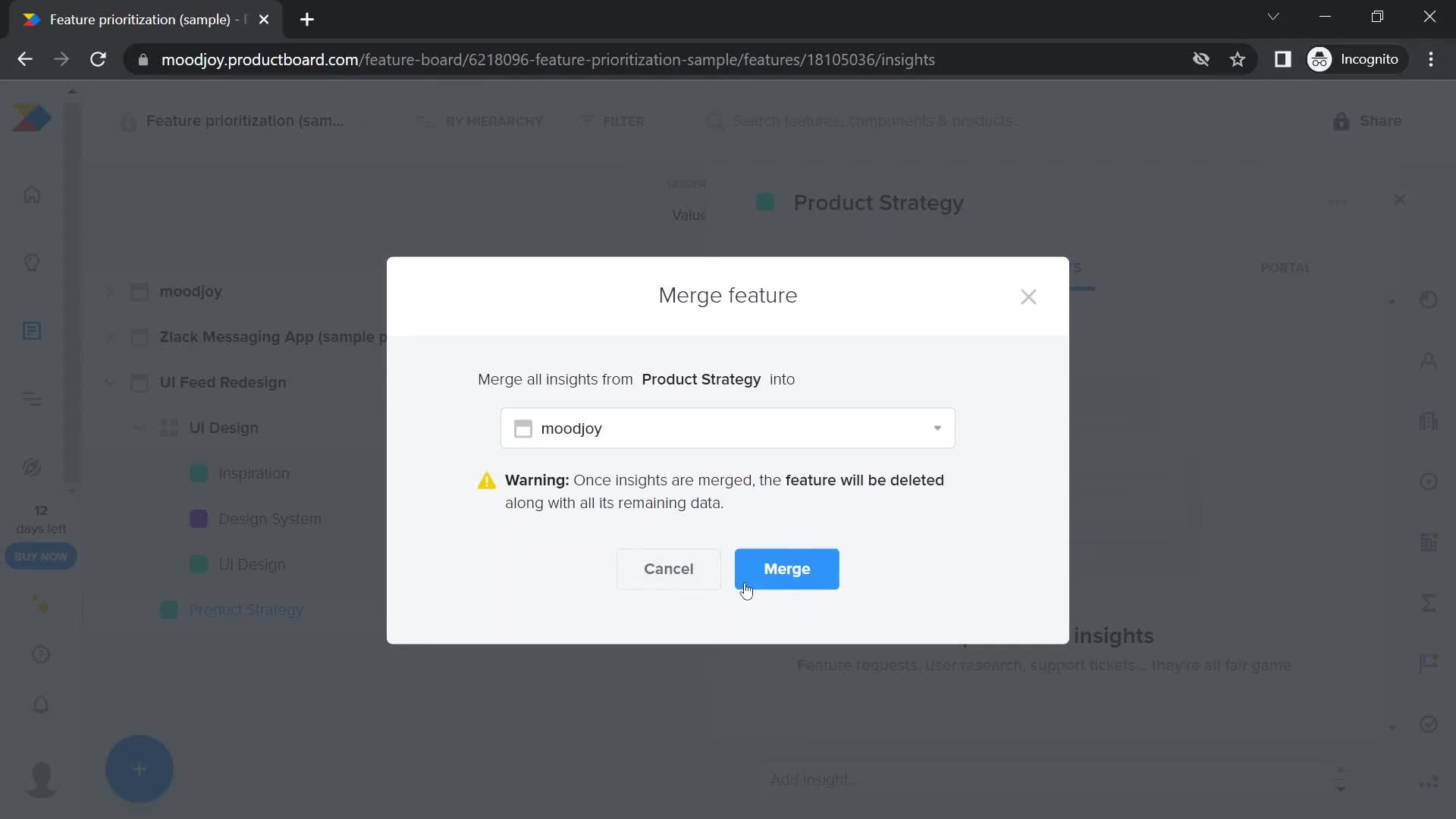1456x819 pixels.
Task: Select the Design System feature row
Action: [x=269, y=519]
